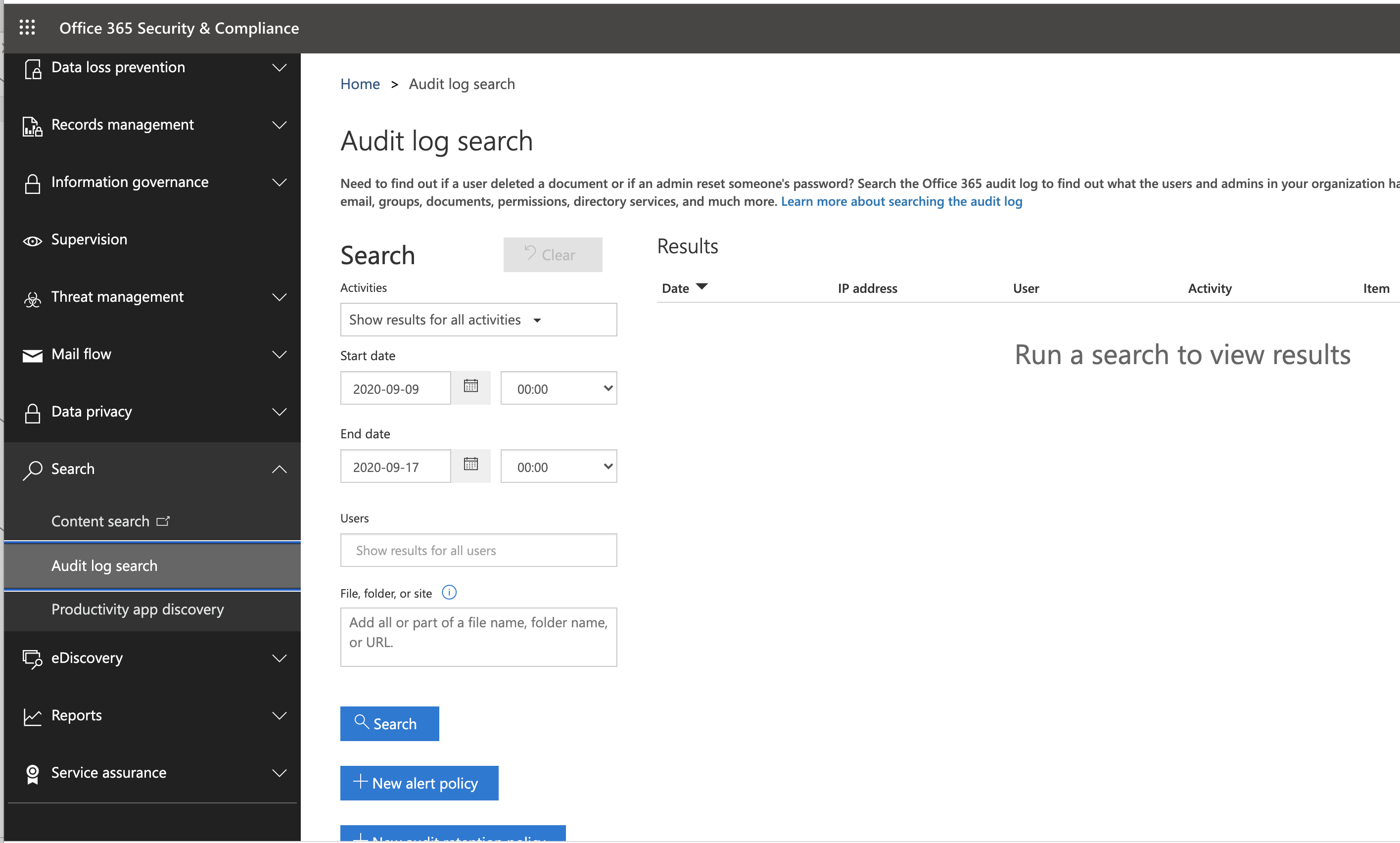Open Productivity app discovery menu item
The height and width of the screenshot is (843, 1400).
138,609
